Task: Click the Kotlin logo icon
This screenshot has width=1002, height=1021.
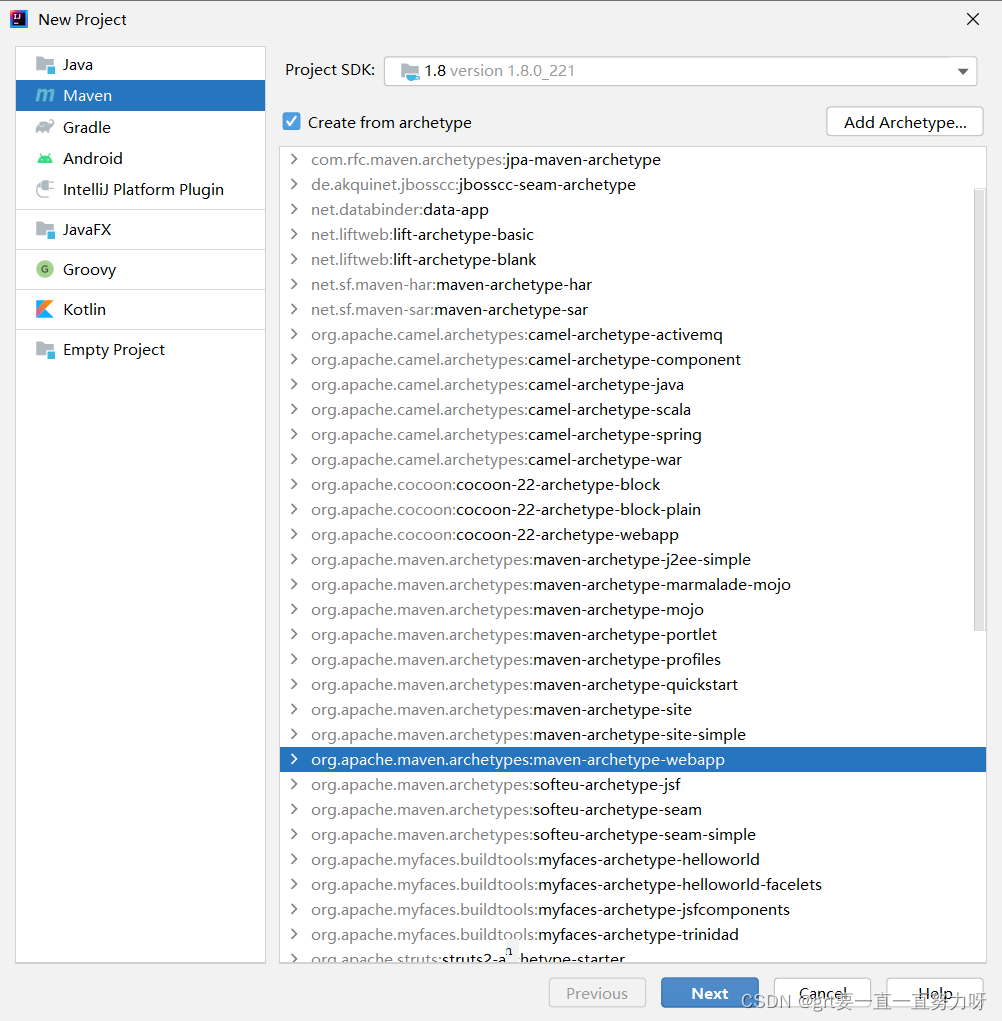Action: [45, 309]
